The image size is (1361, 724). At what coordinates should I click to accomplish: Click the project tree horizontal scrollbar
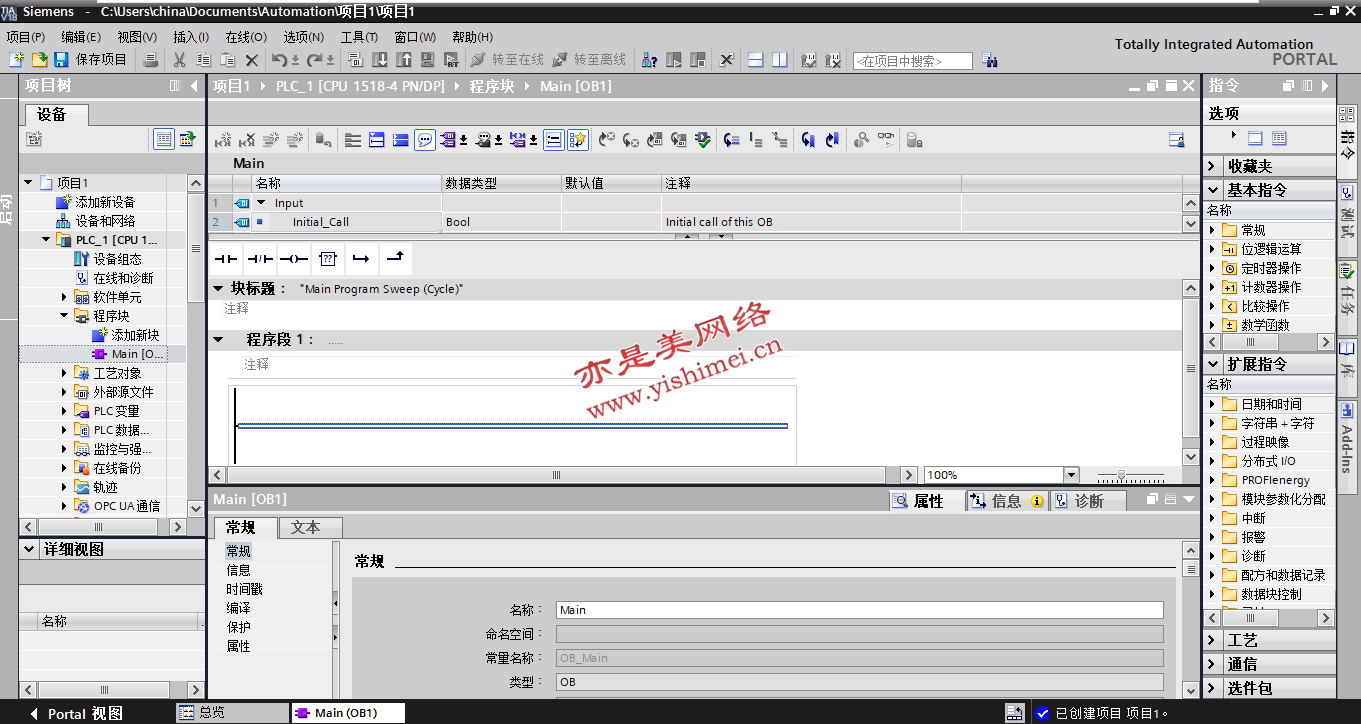tap(97, 526)
